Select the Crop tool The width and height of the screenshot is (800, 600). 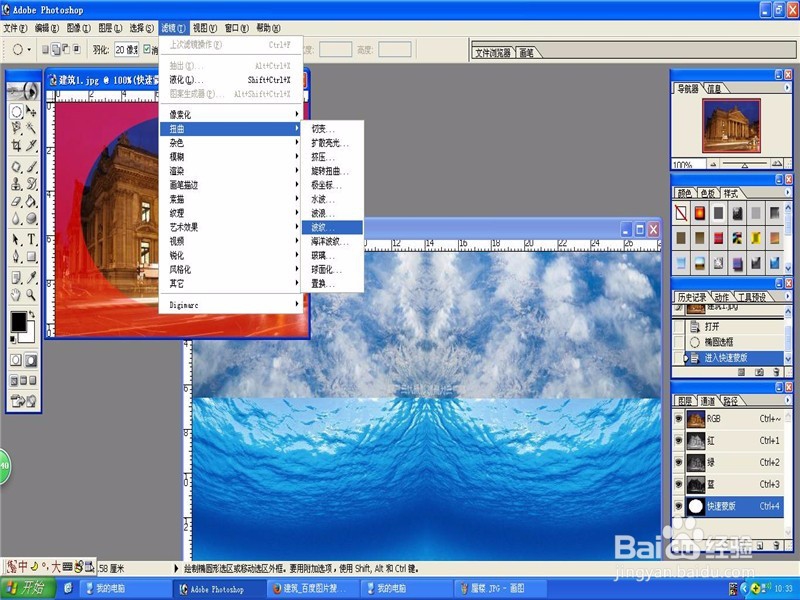[16, 146]
